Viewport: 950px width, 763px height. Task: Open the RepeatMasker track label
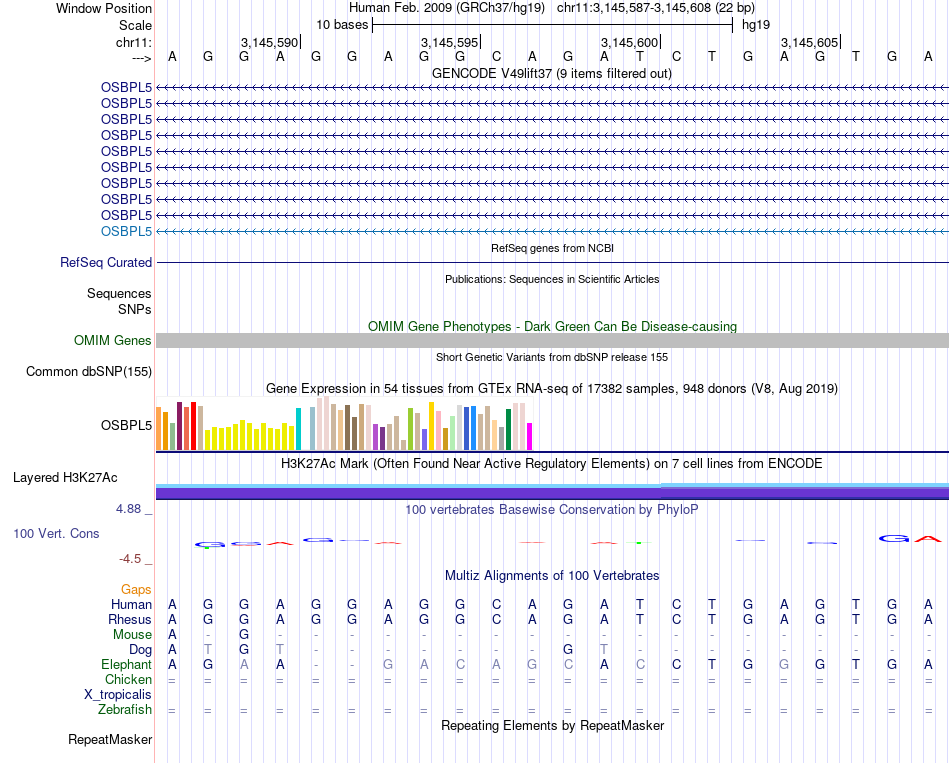110,739
